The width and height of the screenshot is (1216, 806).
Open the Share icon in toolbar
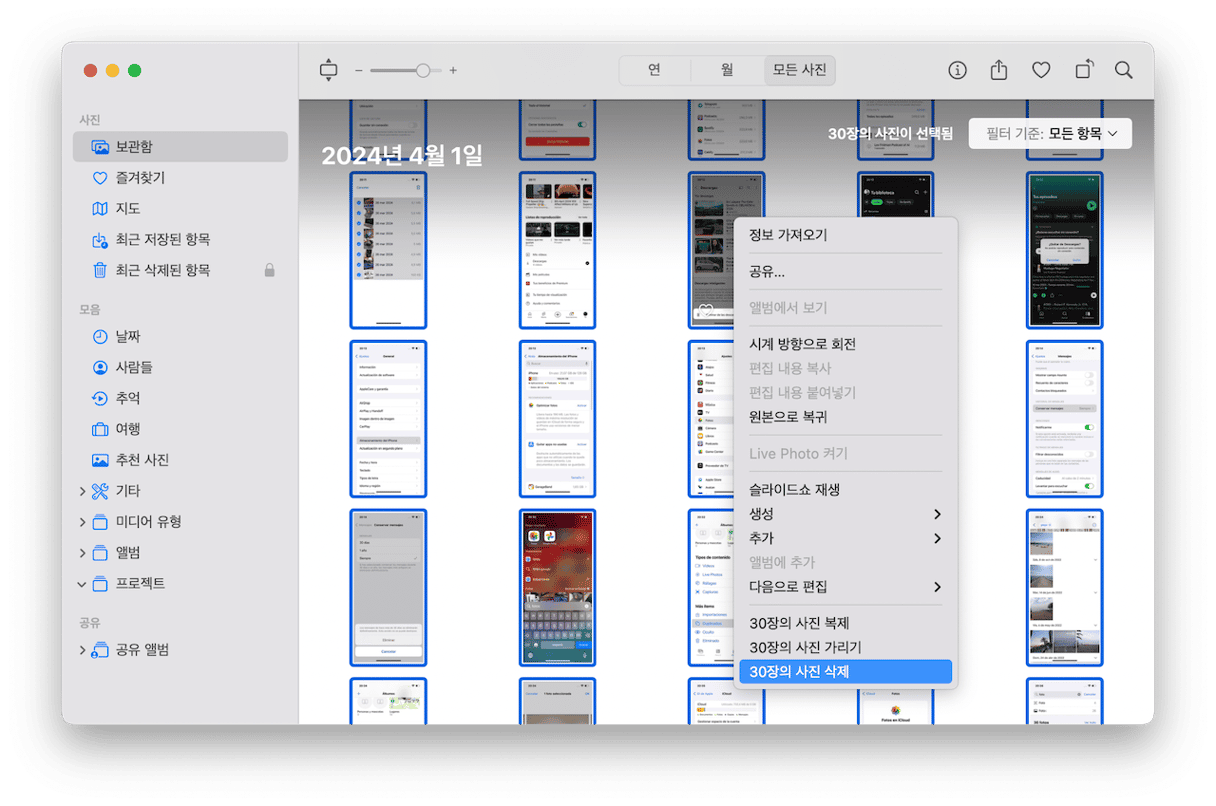pos(998,70)
